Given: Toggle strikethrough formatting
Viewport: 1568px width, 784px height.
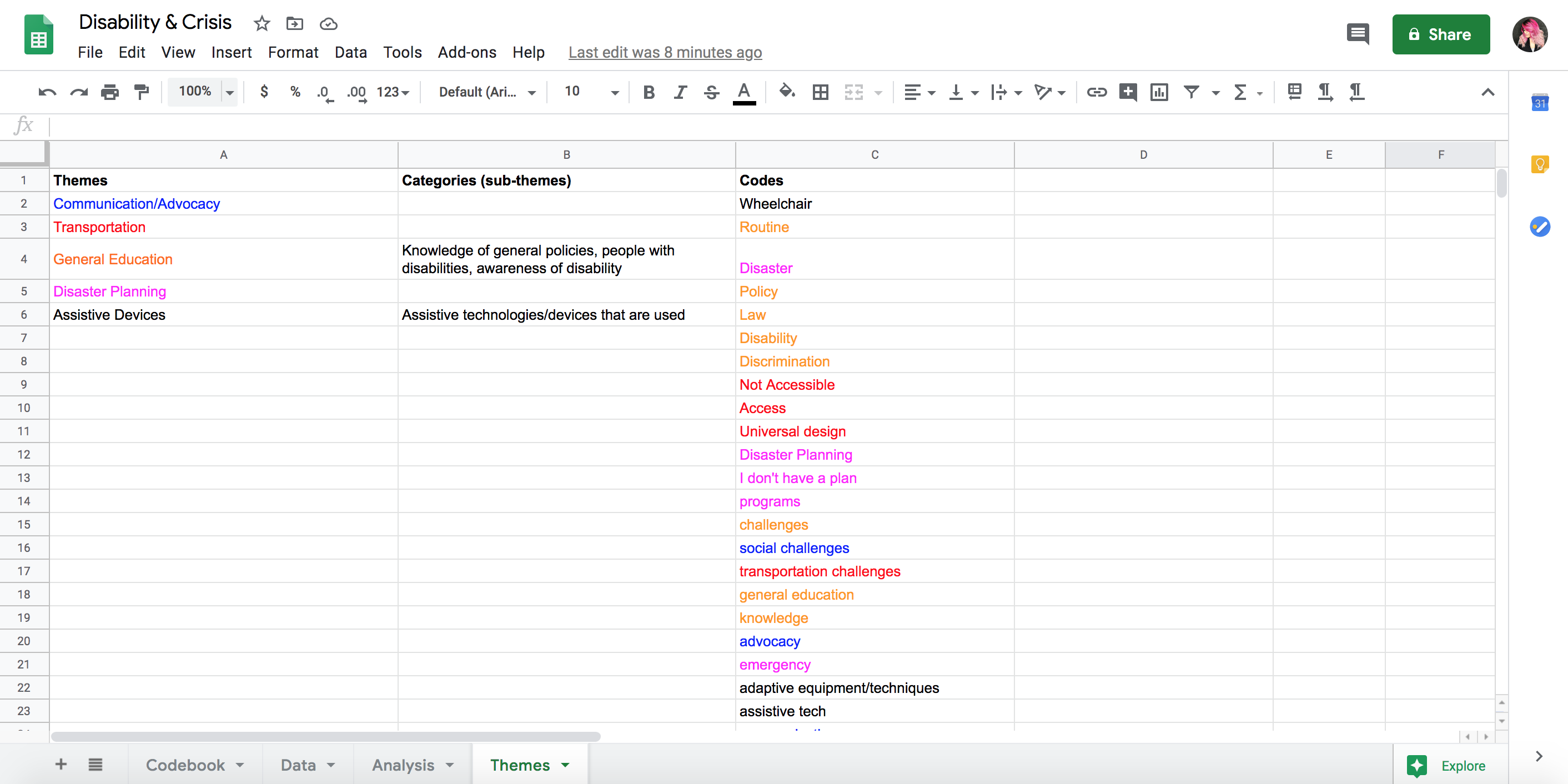Looking at the screenshot, I should pyautogui.click(x=712, y=92).
